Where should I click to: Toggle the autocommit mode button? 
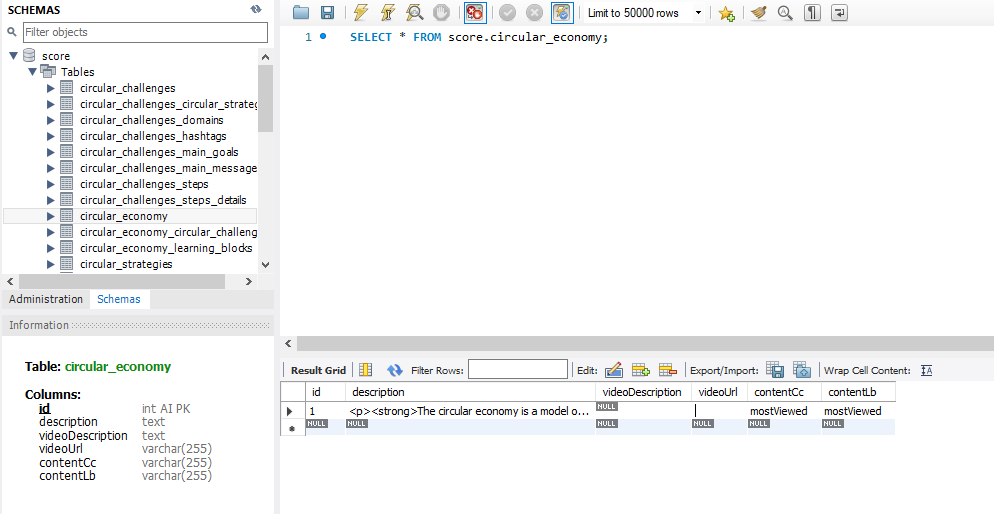(563, 13)
